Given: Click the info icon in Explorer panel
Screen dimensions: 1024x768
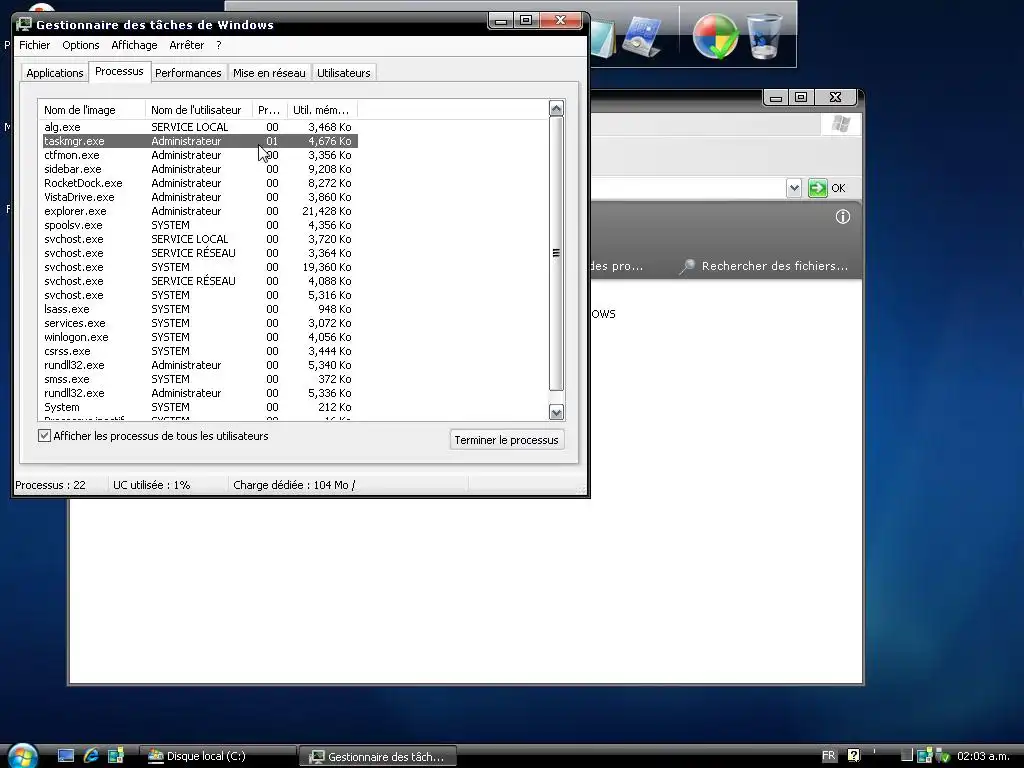Looking at the screenshot, I should click(x=842, y=217).
